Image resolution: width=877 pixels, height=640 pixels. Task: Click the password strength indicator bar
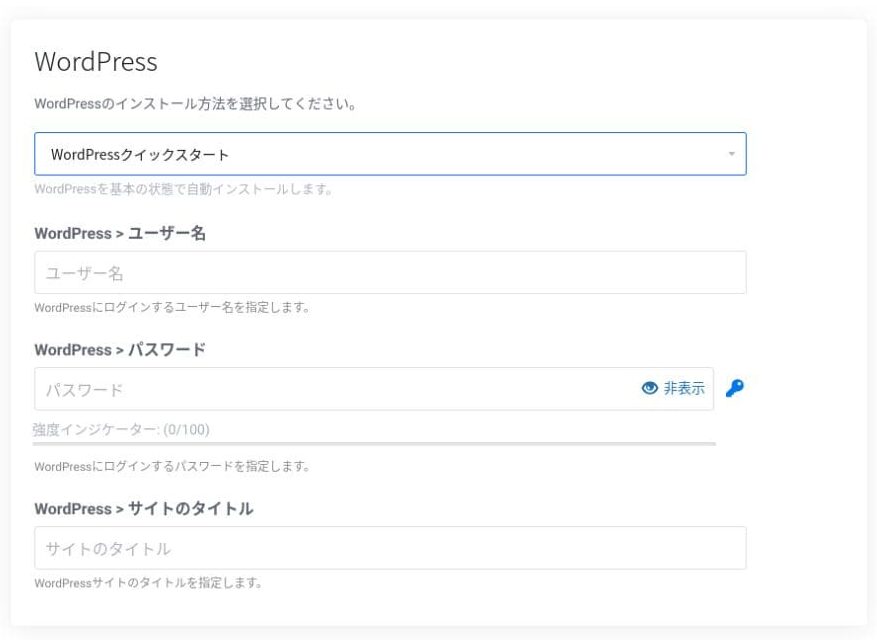pyautogui.click(x=374, y=442)
